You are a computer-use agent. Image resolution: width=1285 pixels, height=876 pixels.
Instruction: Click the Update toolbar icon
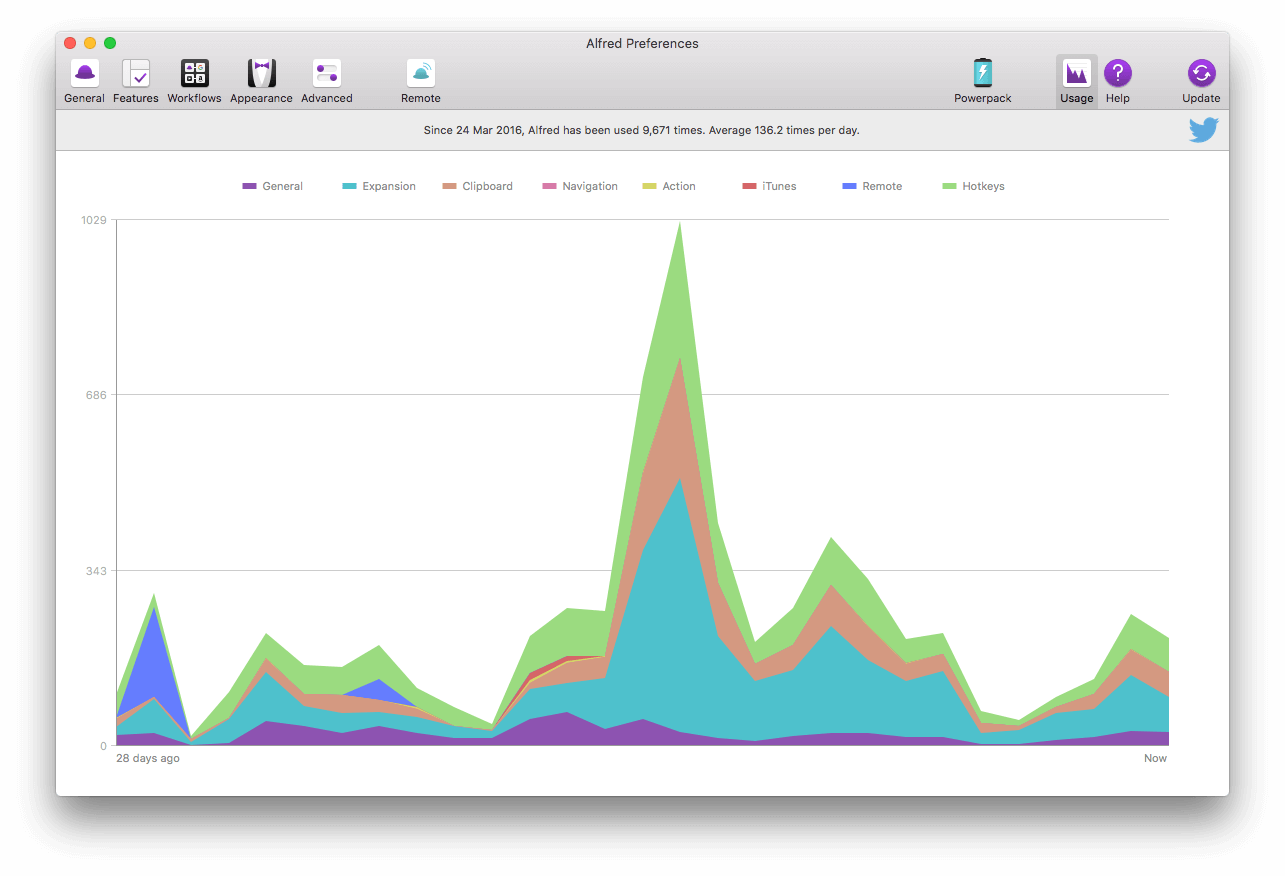pyautogui.click(x=1201, y=81)
